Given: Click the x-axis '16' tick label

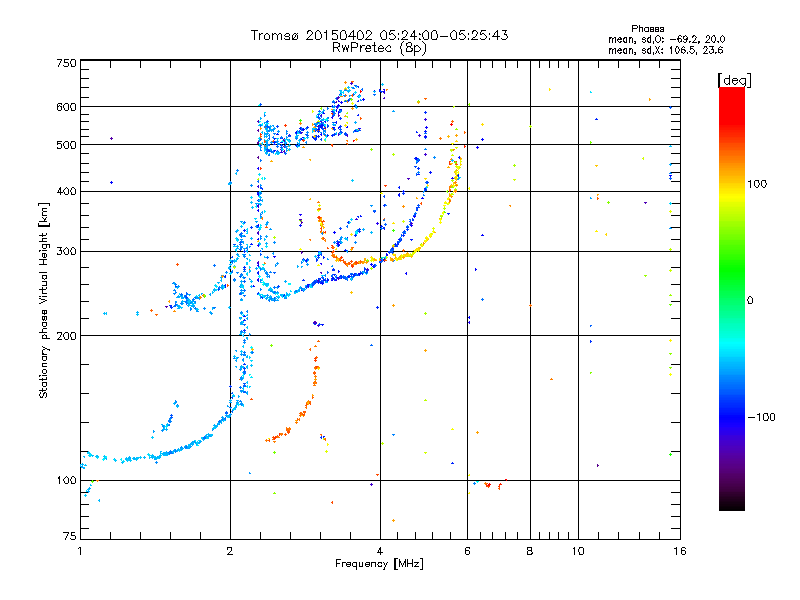Looking at the screenshot, I should 679,551.
